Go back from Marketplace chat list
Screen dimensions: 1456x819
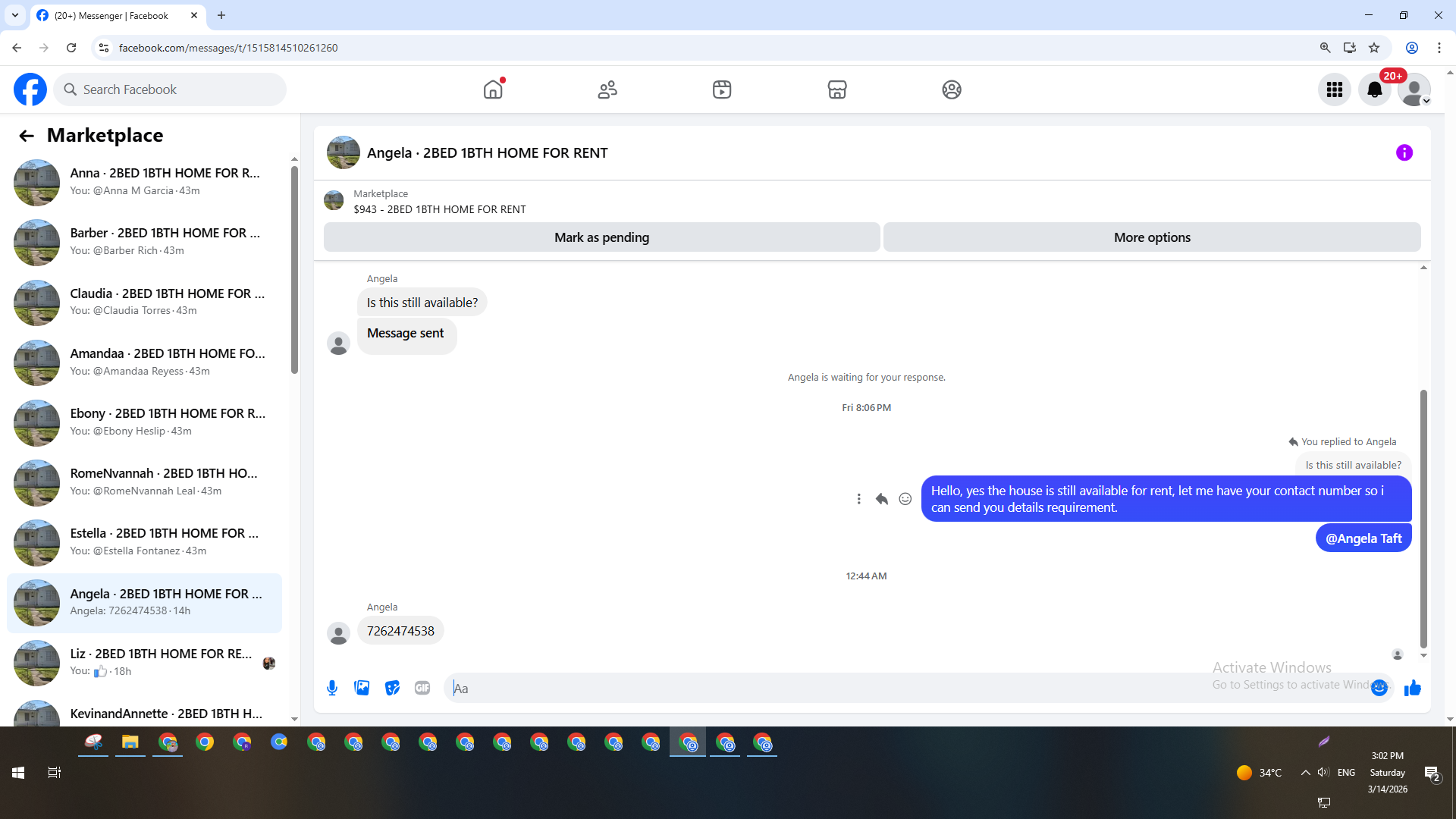click(27, 136)
